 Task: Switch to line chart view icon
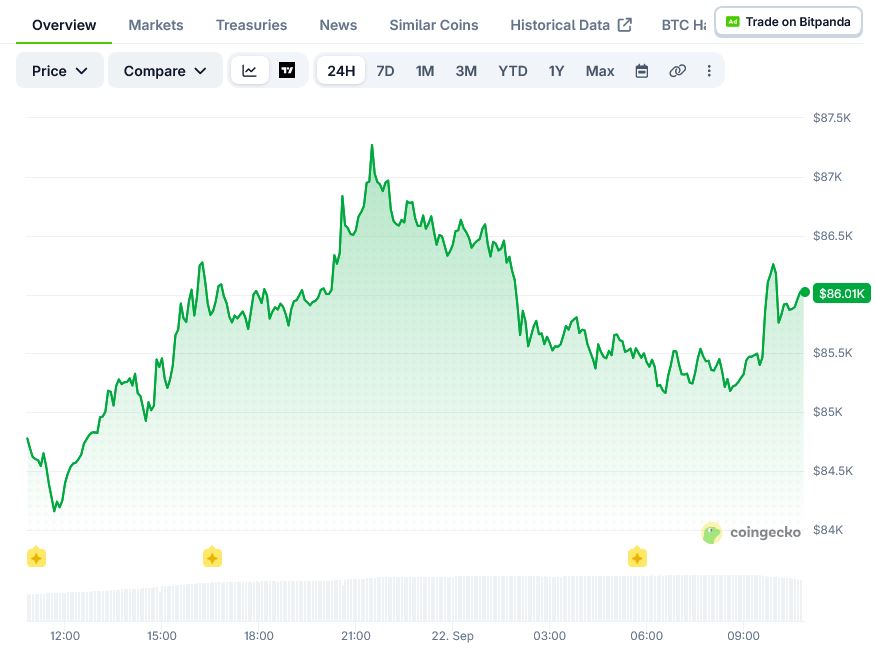(249, 71)
